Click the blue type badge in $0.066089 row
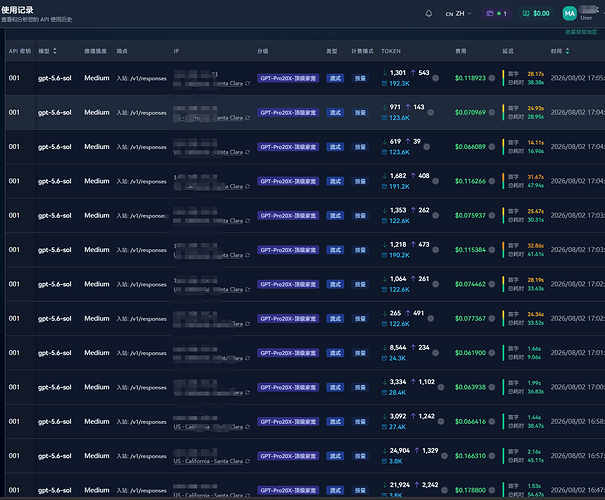This screenshot has width=605, height=500. pyautogui.click(x=335, y=147)
